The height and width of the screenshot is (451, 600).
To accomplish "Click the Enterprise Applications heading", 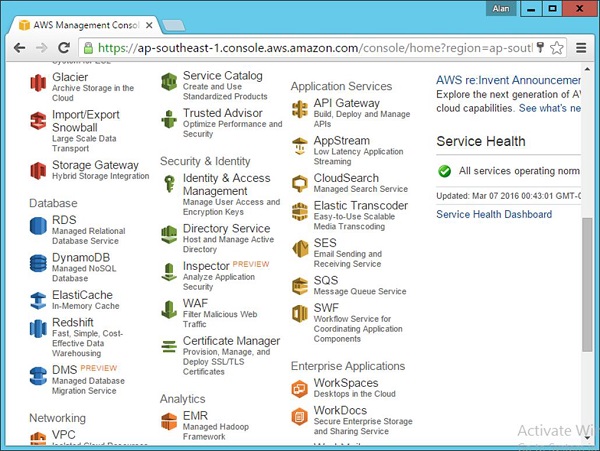I will 348,366.
